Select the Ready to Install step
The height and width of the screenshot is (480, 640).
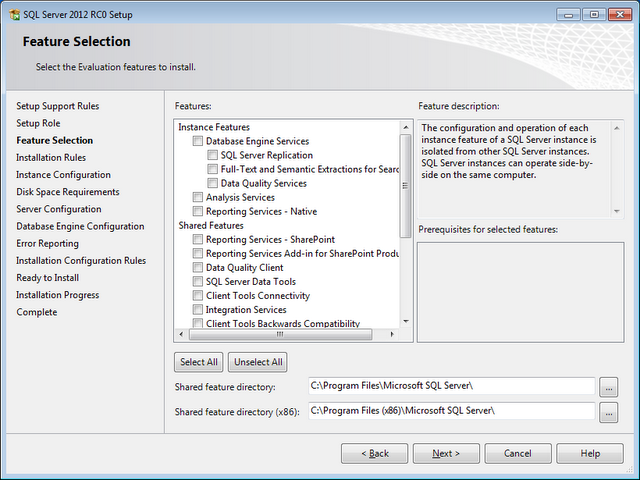point(48,278)
